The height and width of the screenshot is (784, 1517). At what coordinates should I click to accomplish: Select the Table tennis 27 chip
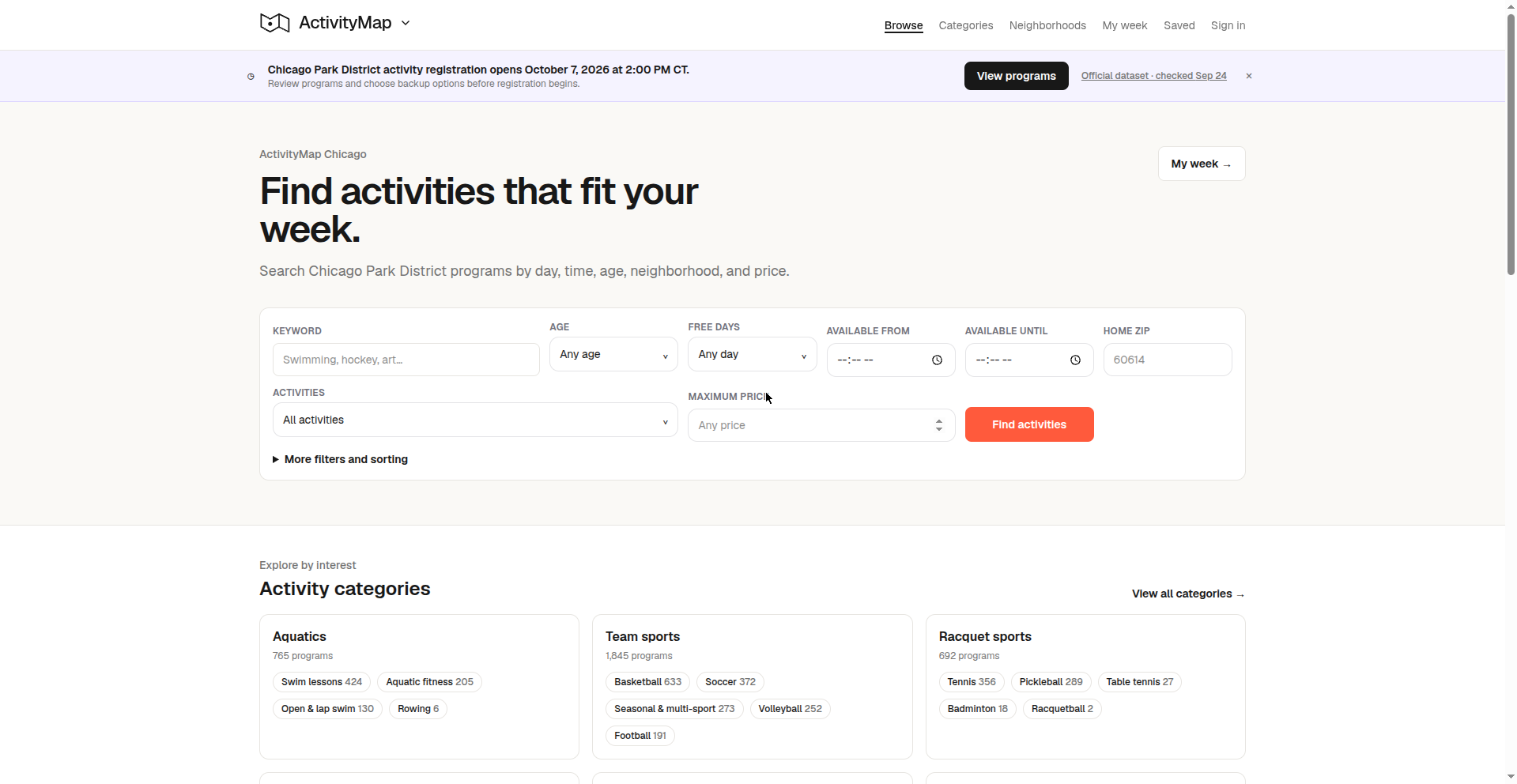(1140, 682)
